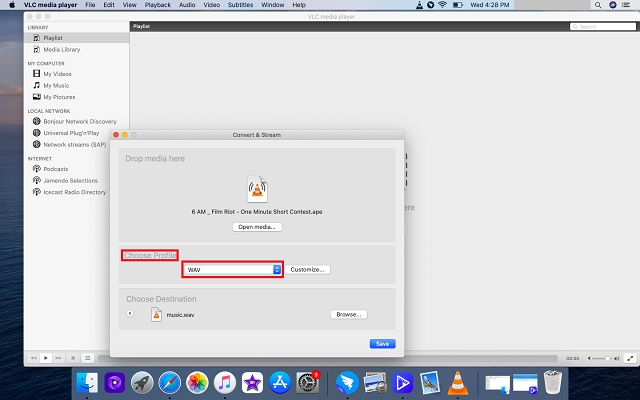Image resolution: width=640 pixels, height=400 pixels.
Task: Click the My Pictures image icon
Action: coord(36,97)
